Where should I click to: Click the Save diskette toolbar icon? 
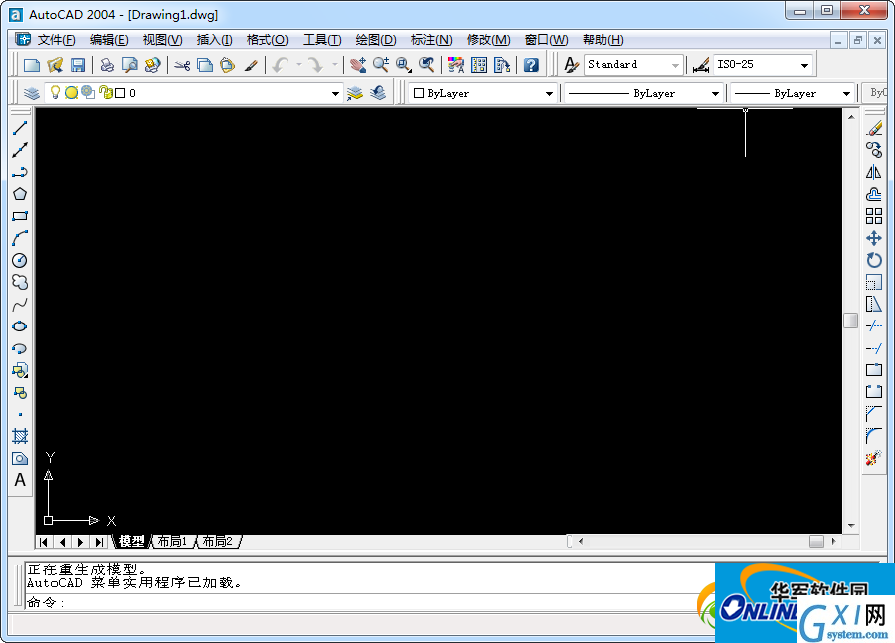[x=78, y=65]
